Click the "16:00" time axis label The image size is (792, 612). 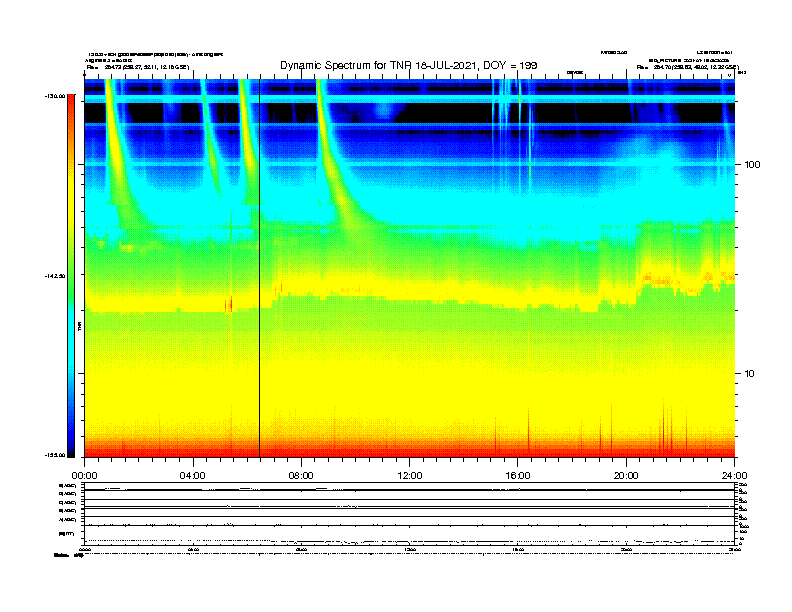click(518, 476)
